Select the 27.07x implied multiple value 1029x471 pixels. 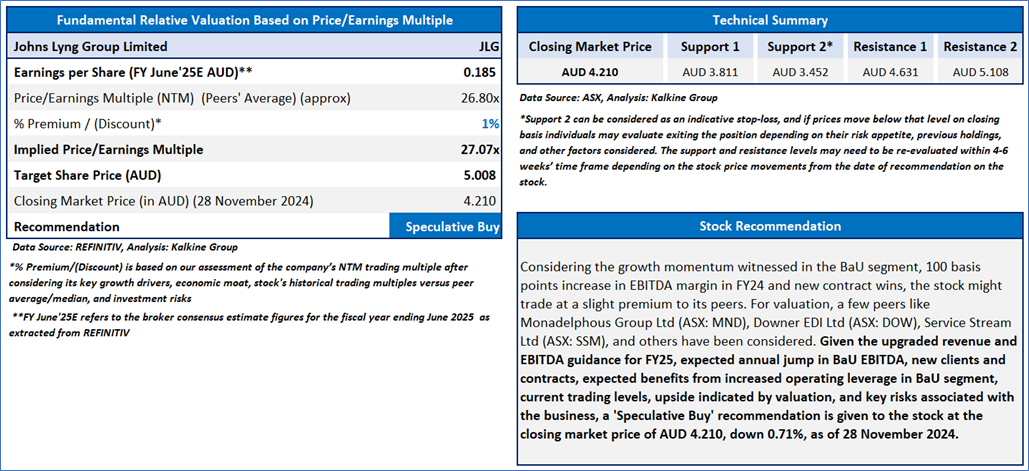[x=479, y=150]
